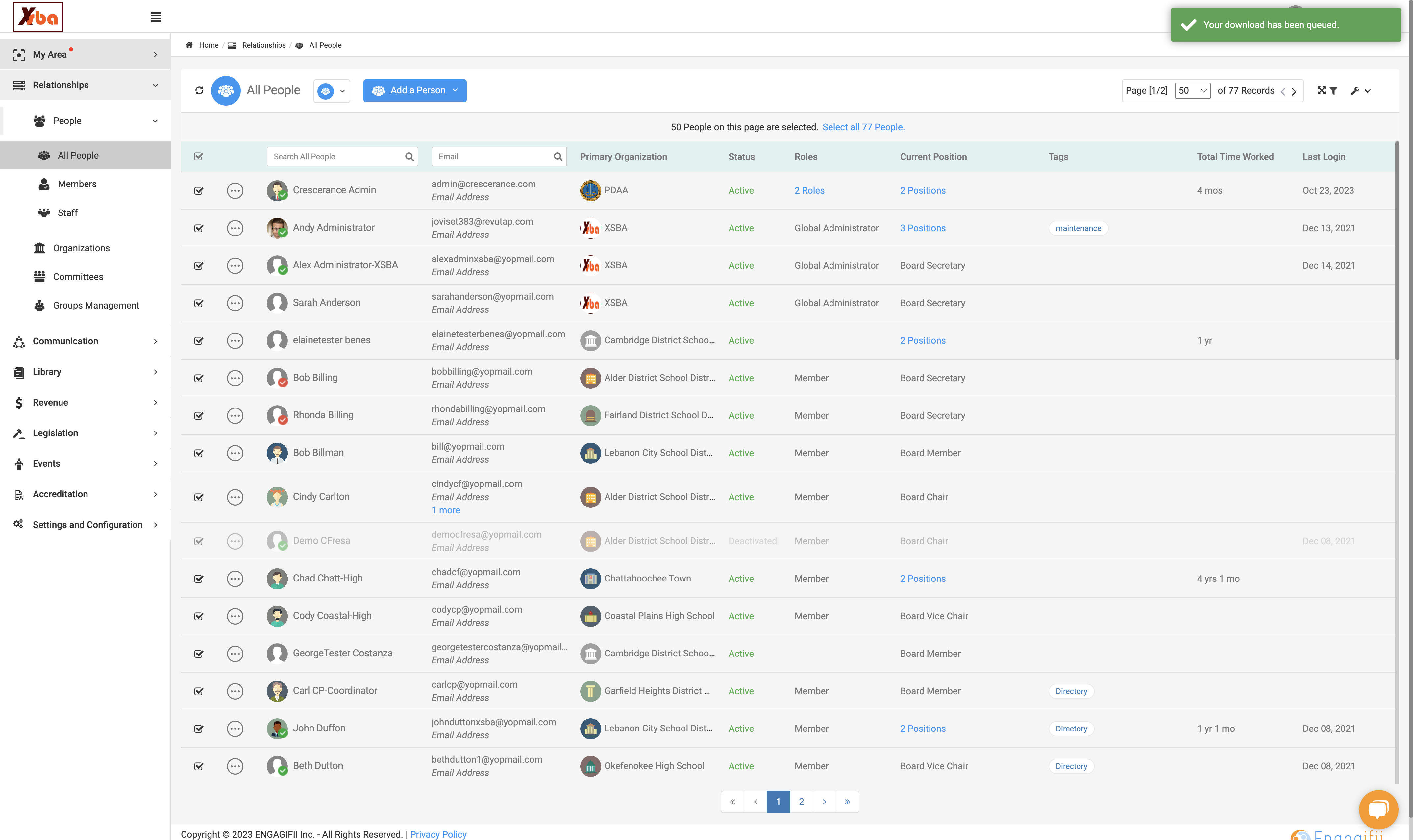Screen dimensions: 1413x840
Task: Open actions menu for Bob Billman
Action: click(235, 453)
